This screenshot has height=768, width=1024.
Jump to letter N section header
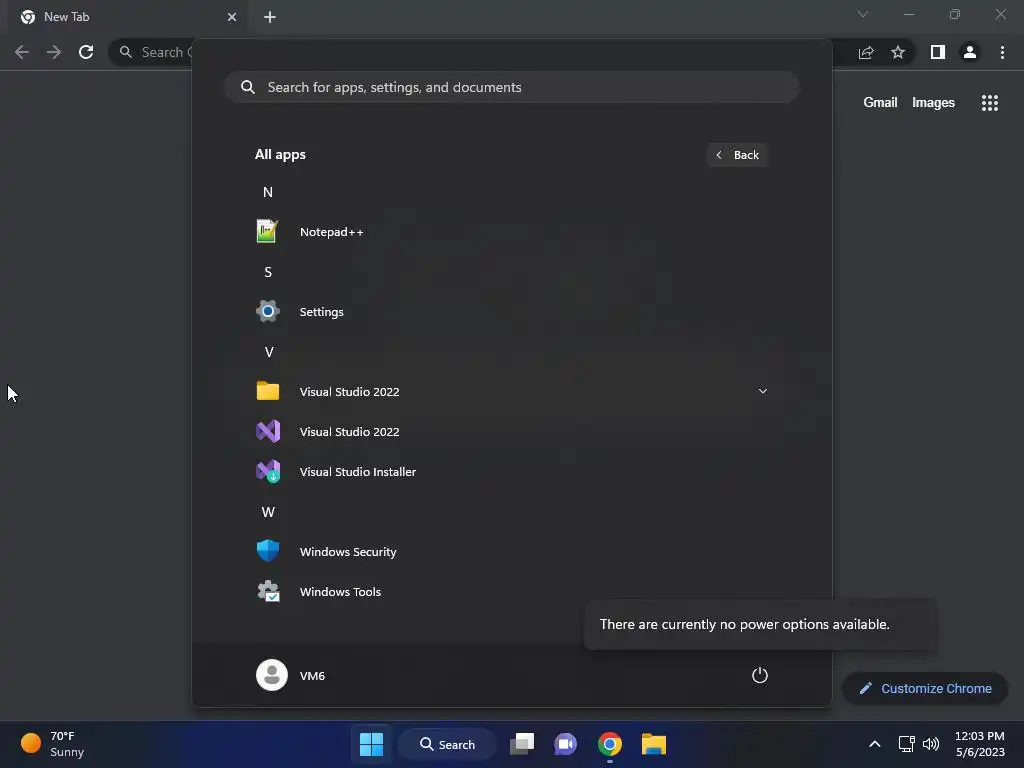[x=268, y=192]
